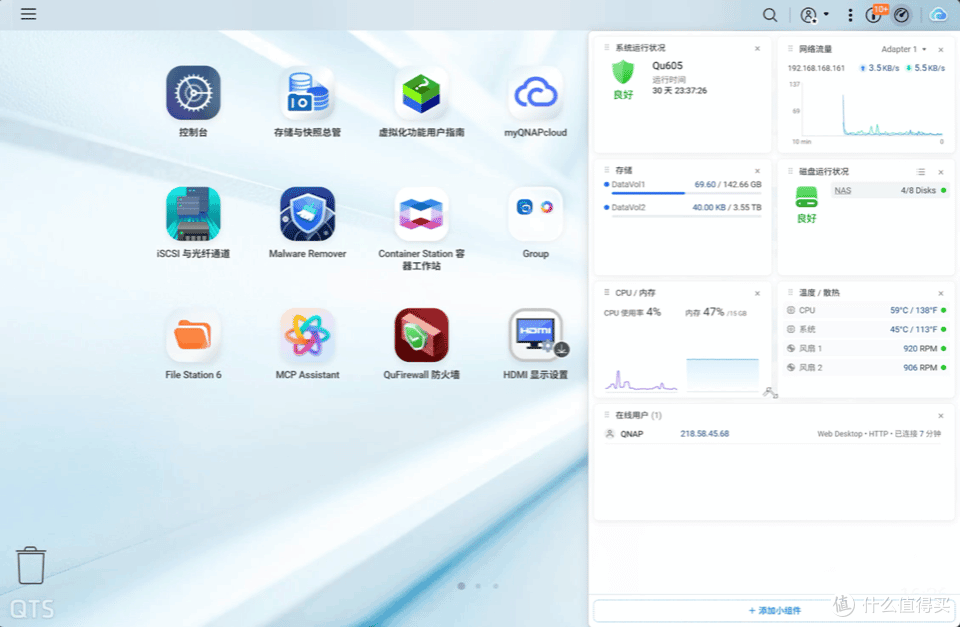Close the 温度 / 散热 widget
The image size is (960, 627).
(941, 293)
